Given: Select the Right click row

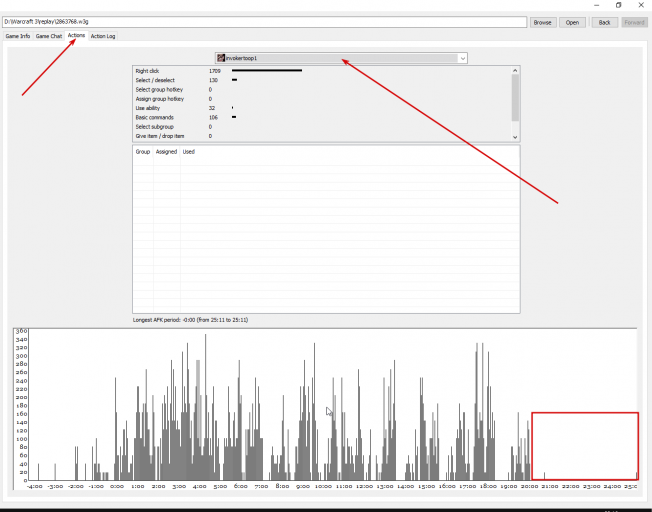Looking at the screenshot, I should (322, 71).
